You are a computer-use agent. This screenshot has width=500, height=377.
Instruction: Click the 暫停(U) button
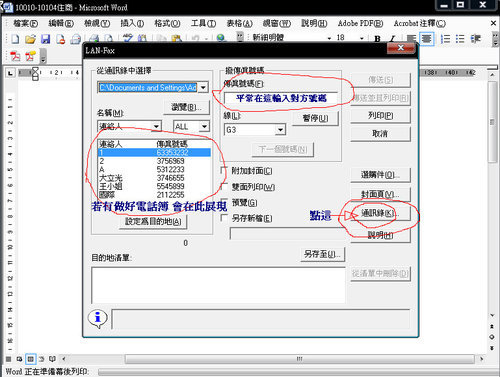315,118
